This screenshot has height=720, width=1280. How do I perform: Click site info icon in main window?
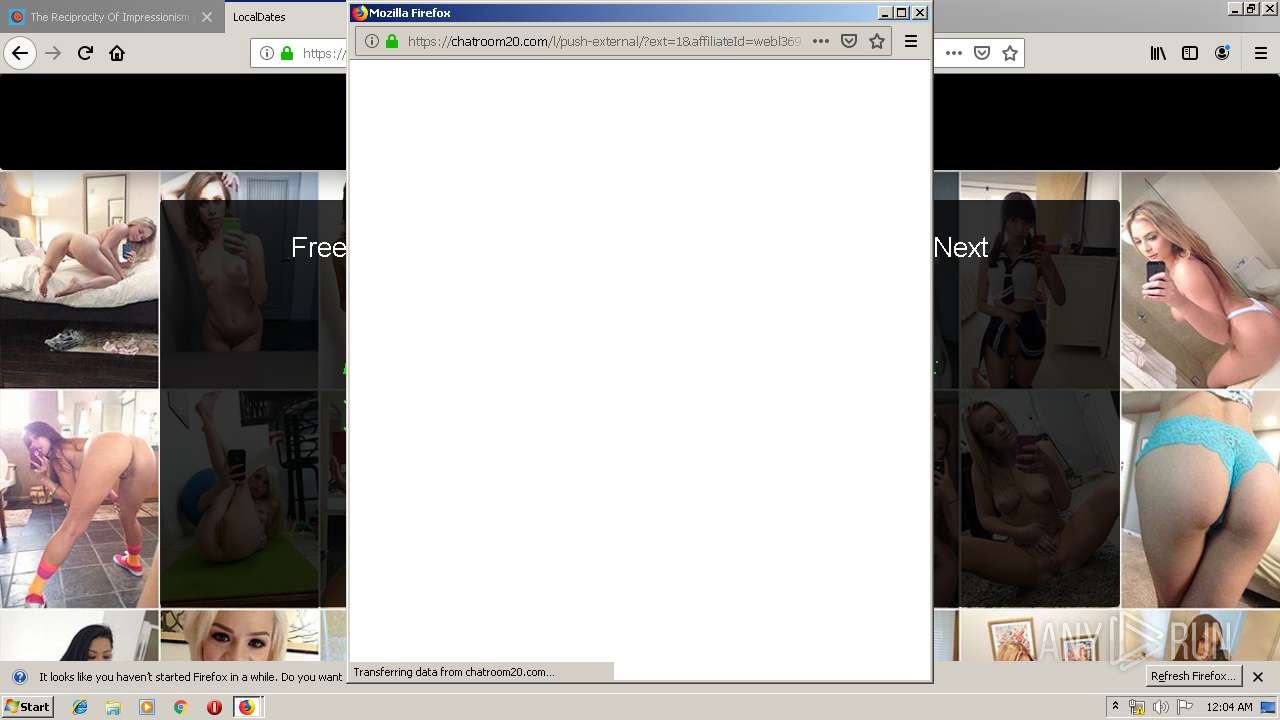coord(267,53)
